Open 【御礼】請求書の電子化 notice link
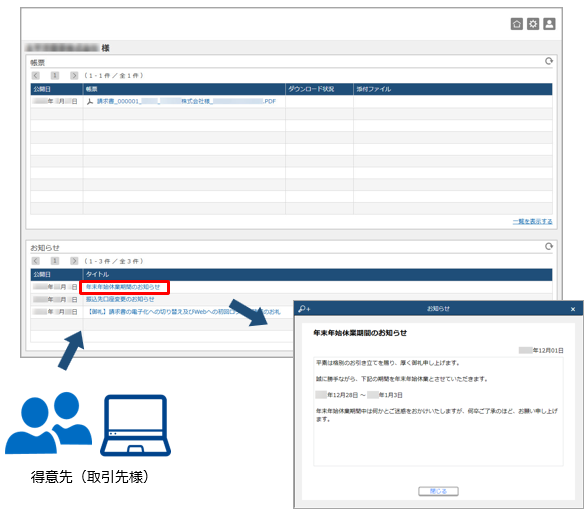Screen dimensions: 586x510 (x=183, y=312)
